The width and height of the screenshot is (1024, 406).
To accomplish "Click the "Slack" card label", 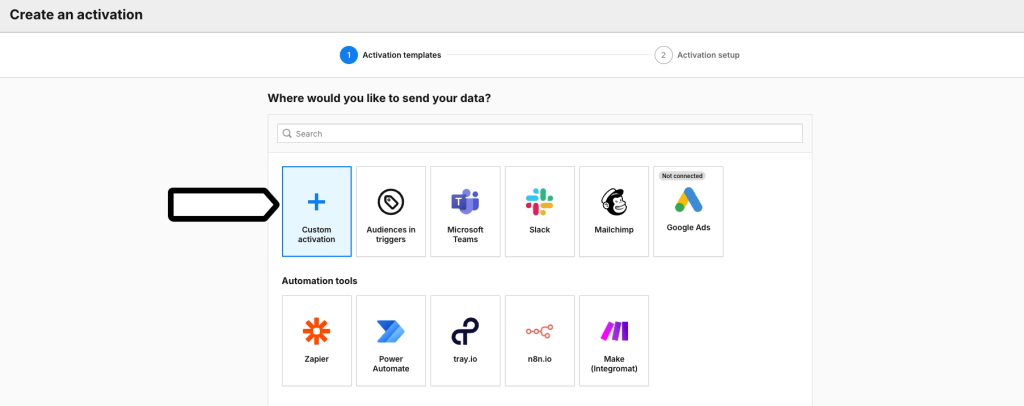I will (x=539, y=230).
